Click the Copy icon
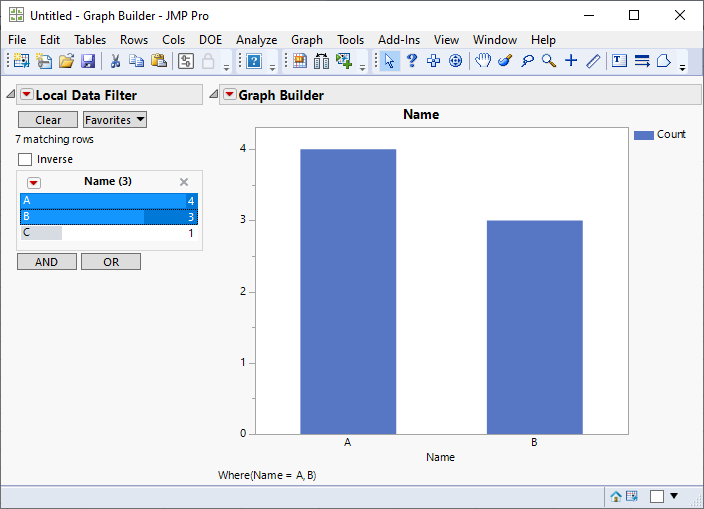This screenshot has height=509, width=704. [136, 61]
